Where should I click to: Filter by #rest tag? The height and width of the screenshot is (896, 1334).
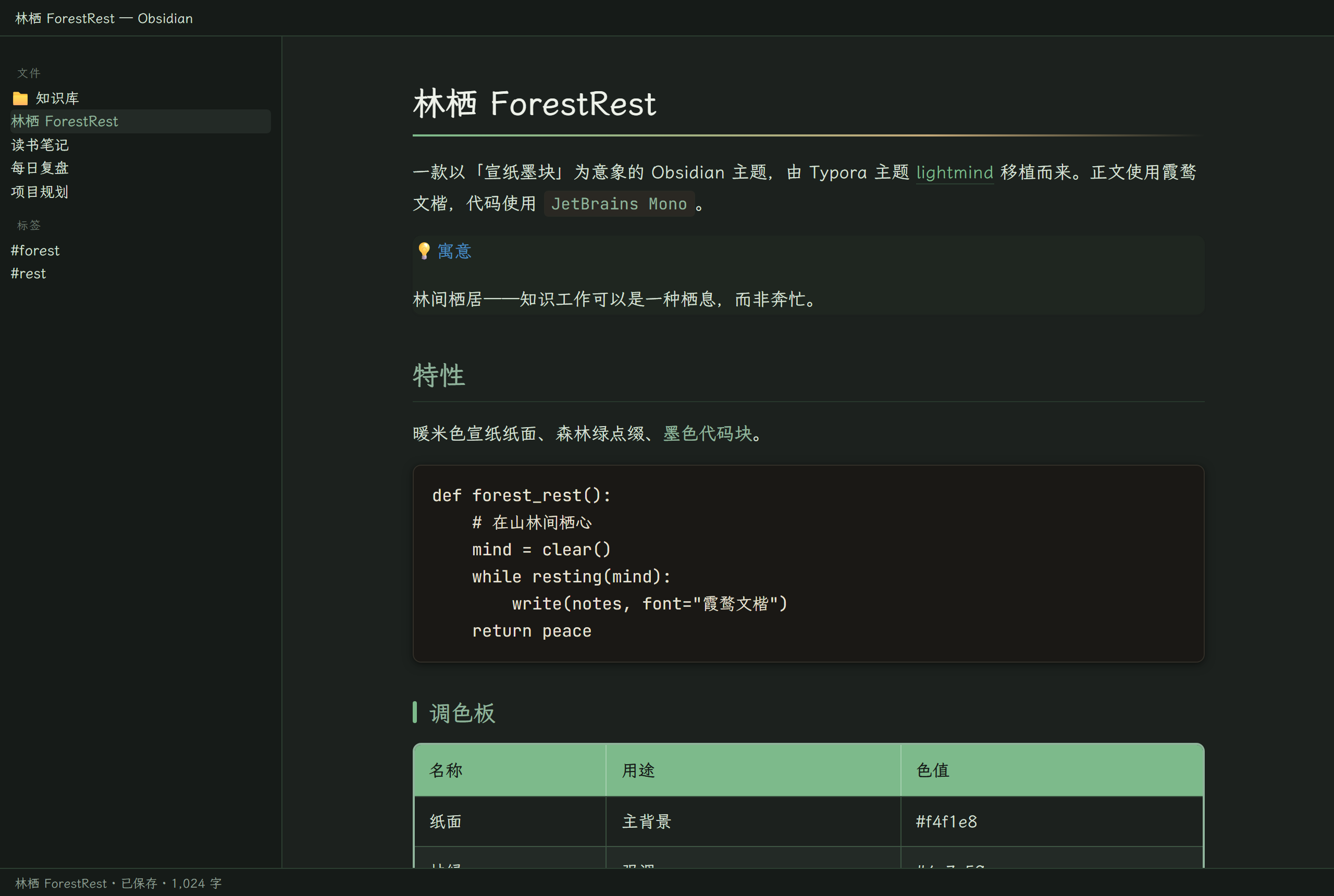(28, 273)
